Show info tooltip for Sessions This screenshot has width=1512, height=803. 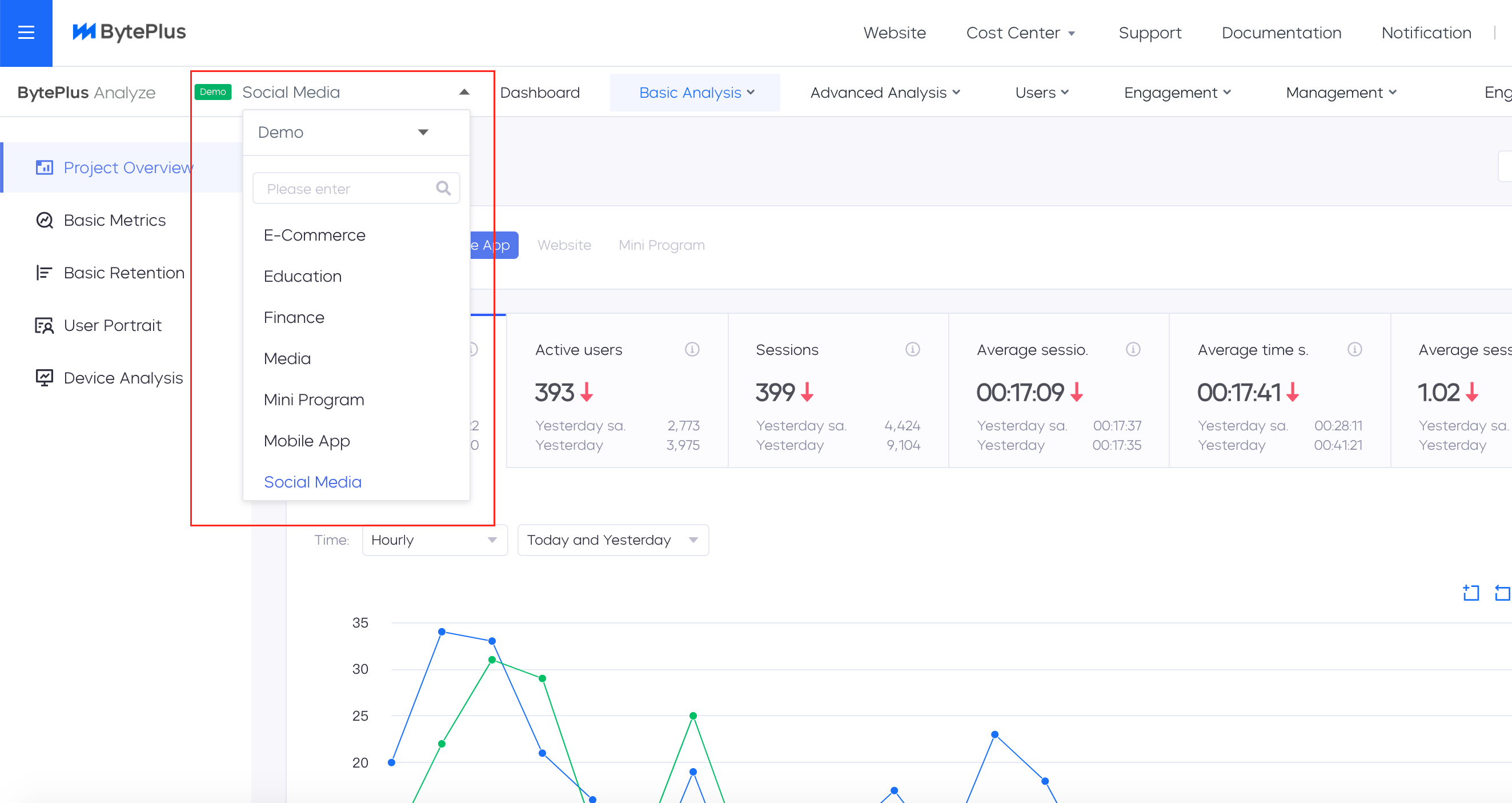[912, 350]
